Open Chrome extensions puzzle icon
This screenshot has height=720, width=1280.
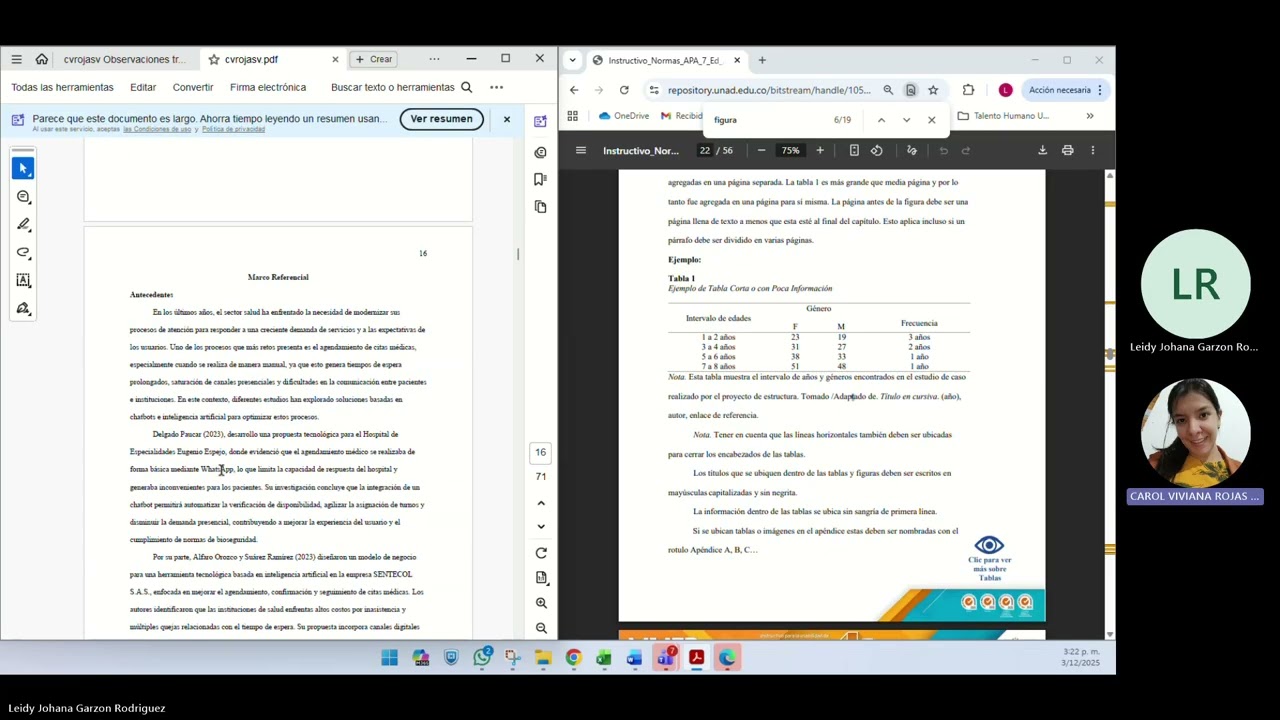(x=968, y=90)
